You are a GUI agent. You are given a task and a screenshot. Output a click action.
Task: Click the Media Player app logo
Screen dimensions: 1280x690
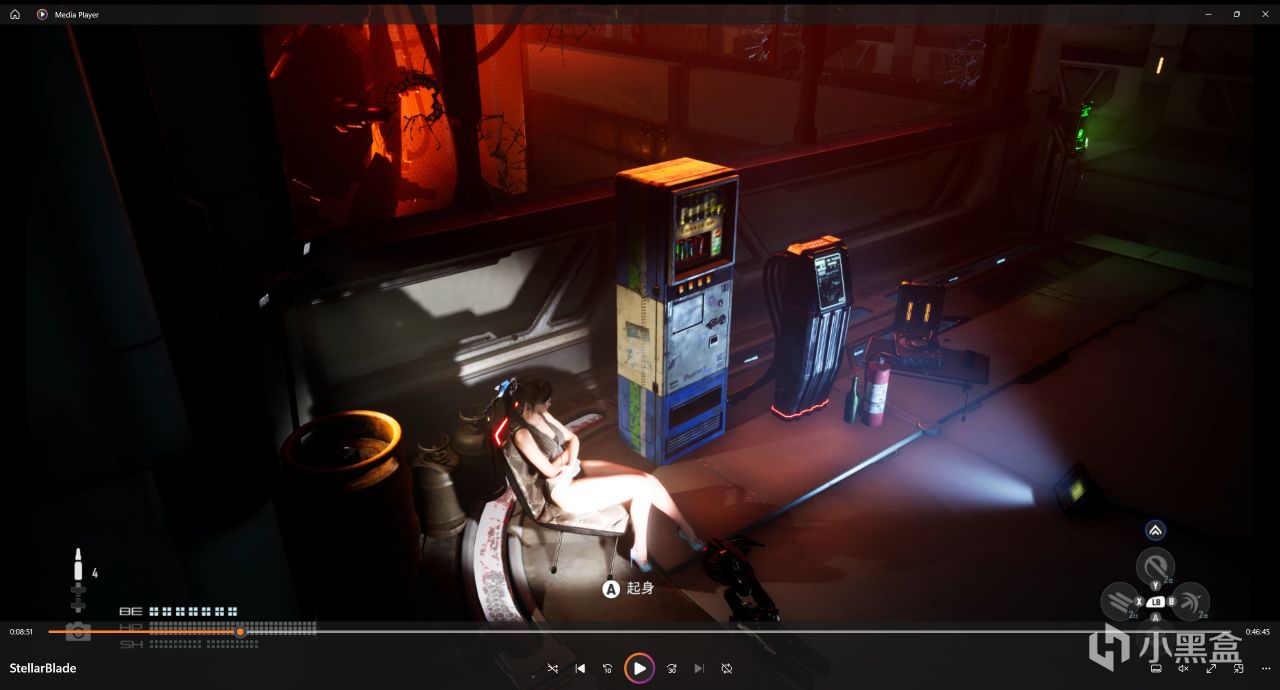pos(42,14)
